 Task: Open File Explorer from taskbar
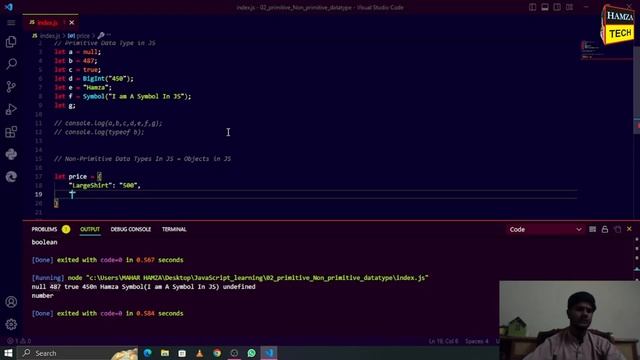(165, 353)
